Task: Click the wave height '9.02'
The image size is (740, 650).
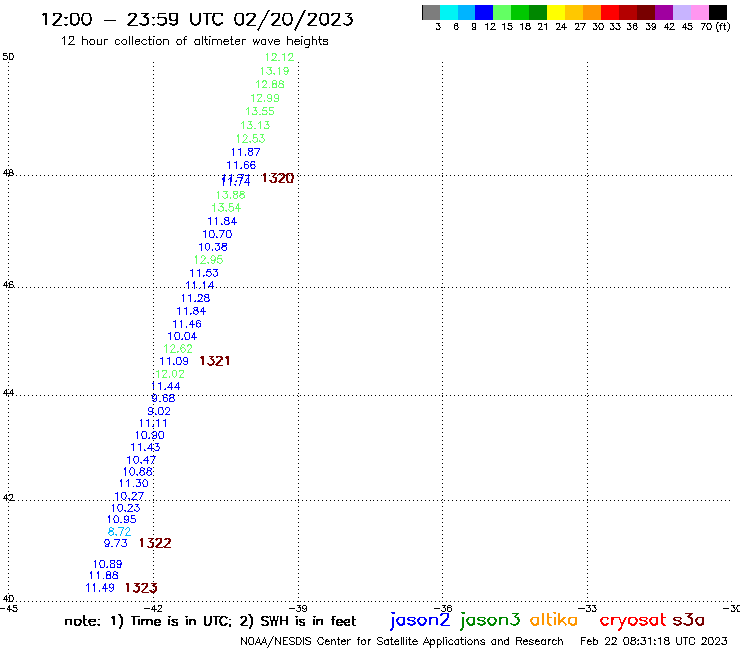Action: [x=159, y=411]
